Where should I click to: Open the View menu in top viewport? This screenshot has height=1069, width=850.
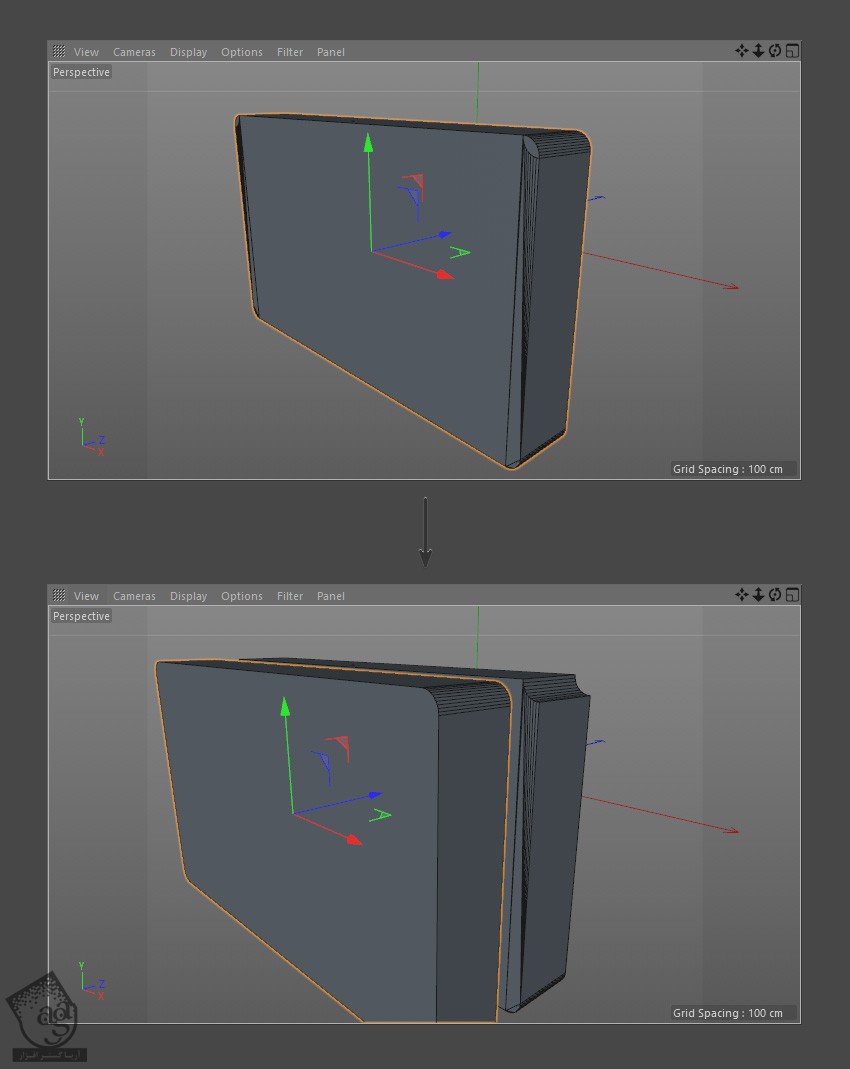86,52
